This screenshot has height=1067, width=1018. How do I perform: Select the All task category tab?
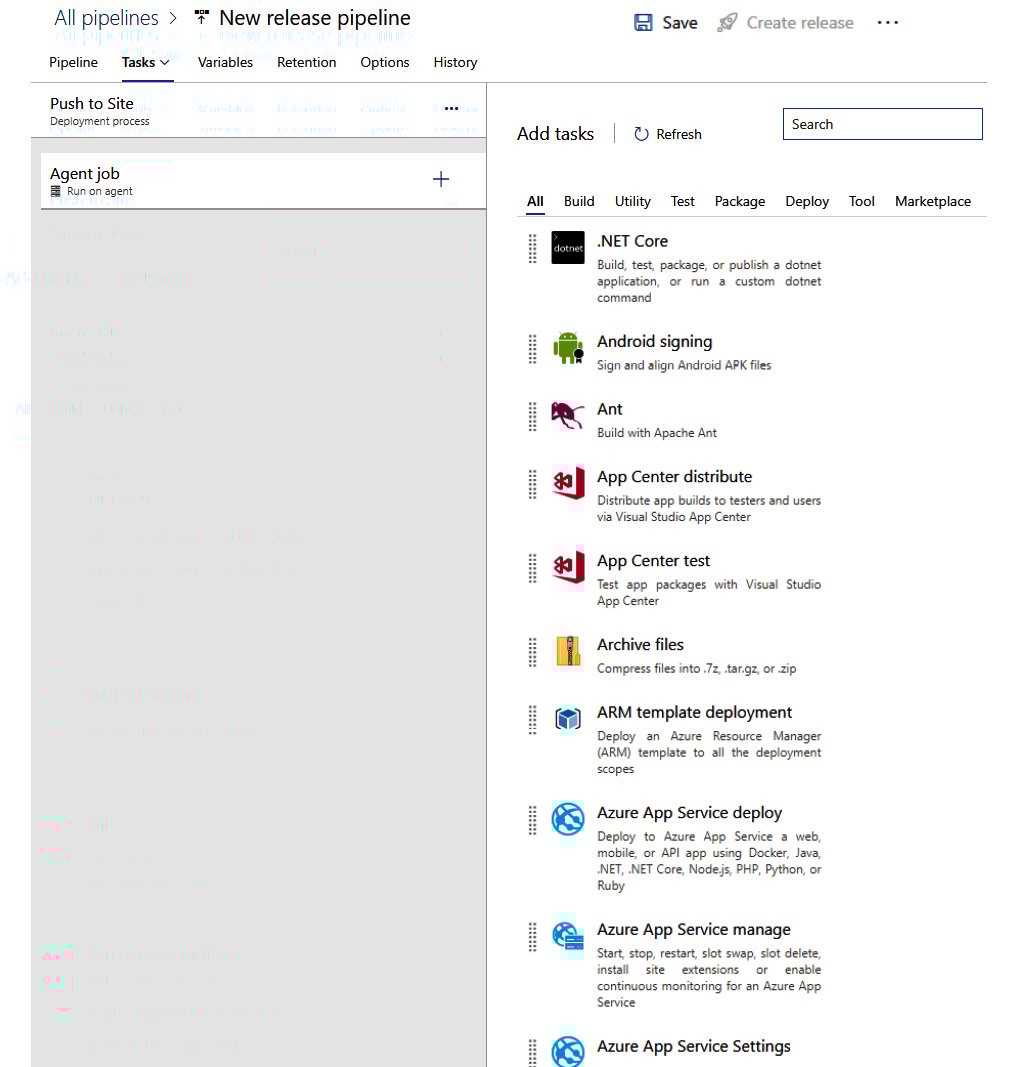pos(535,201)
